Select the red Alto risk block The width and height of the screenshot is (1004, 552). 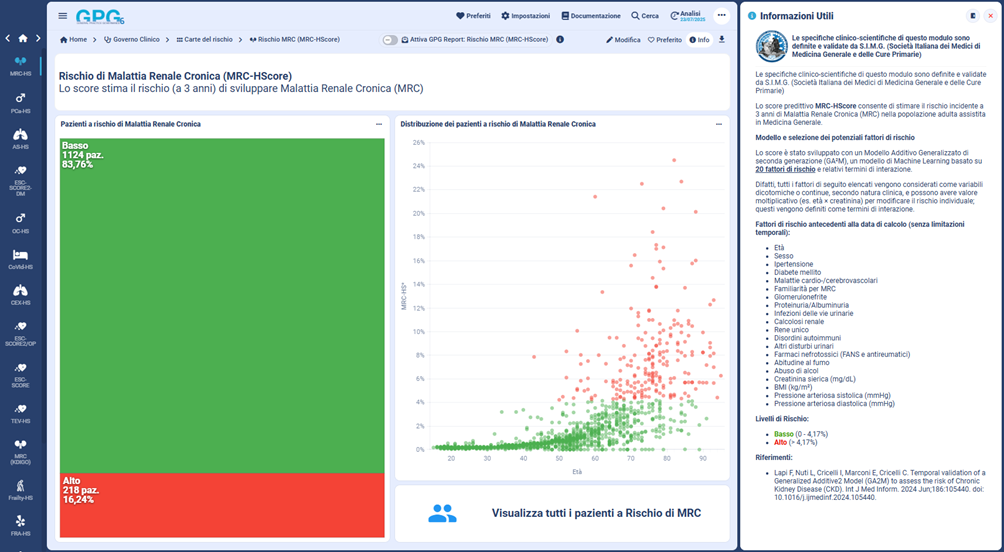coord(223,505)
